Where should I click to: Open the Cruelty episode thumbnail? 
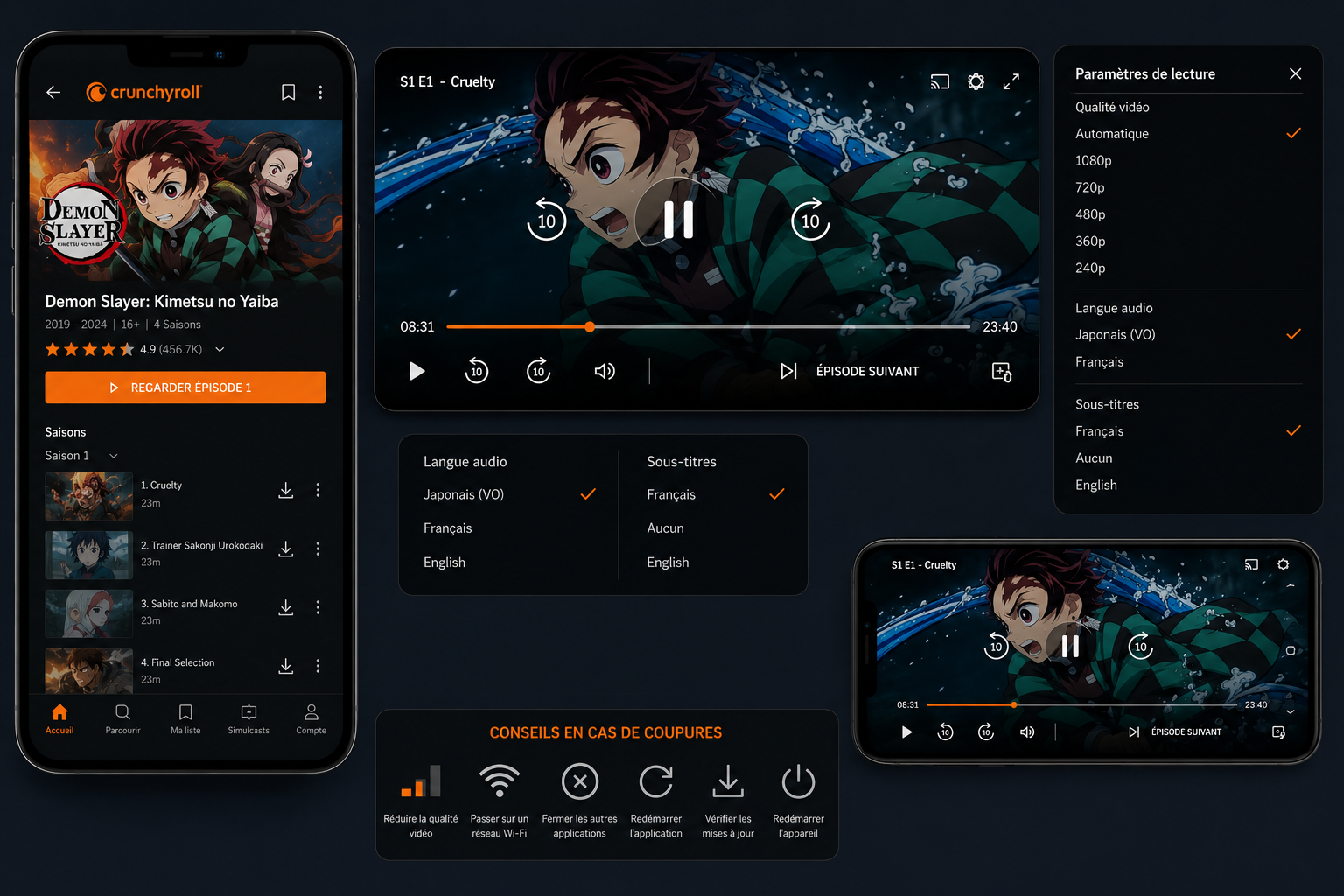[88, 496]
